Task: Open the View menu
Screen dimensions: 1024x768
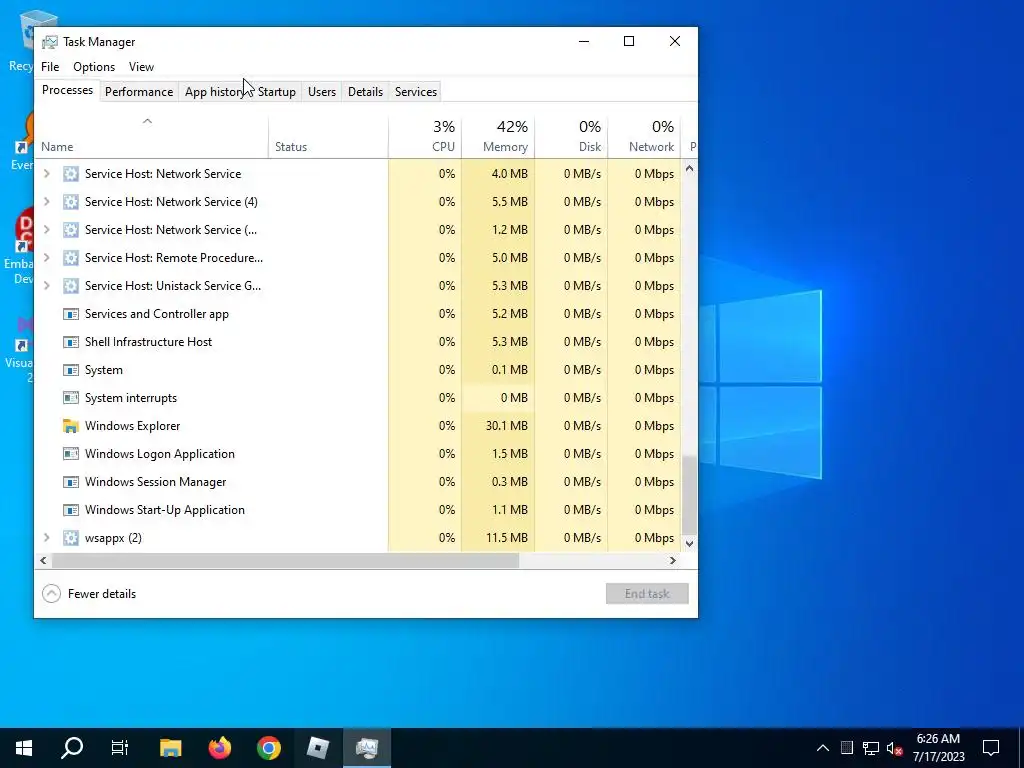Action: (141, 67)
